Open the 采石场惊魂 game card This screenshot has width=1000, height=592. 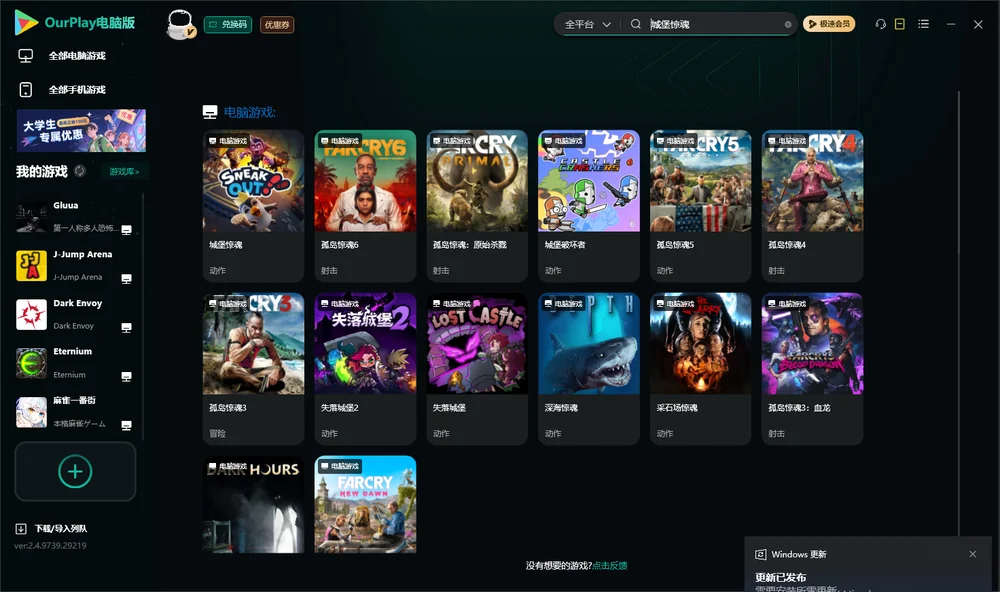(700, 369)
